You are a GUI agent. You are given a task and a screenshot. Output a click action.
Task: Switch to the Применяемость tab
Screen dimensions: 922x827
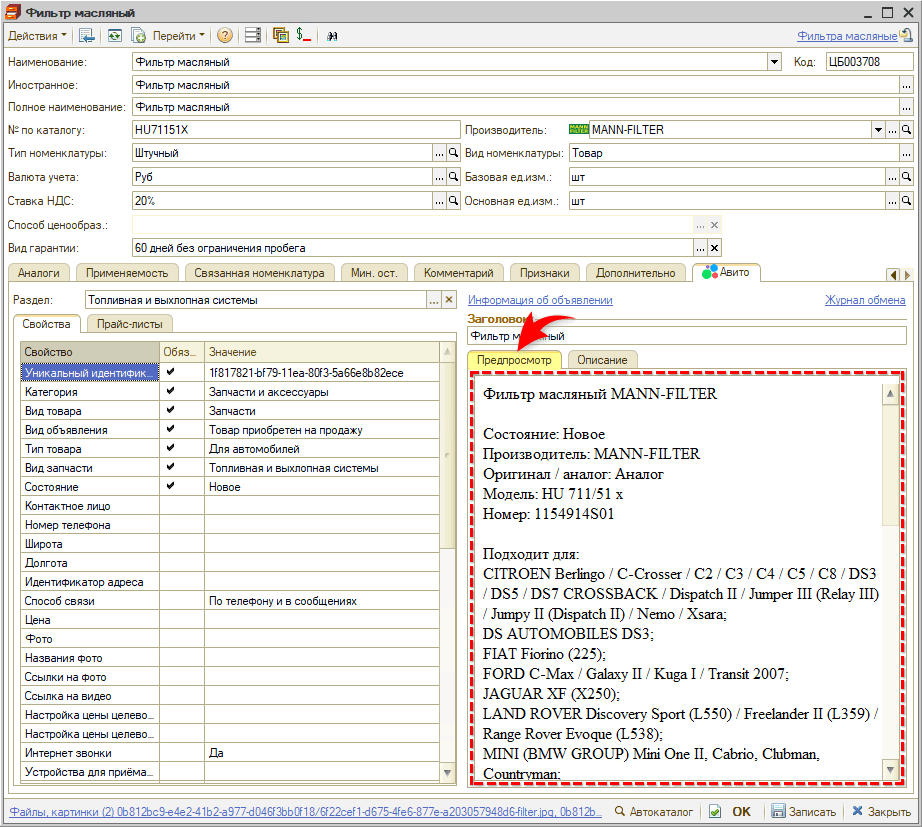click(126, 273)
